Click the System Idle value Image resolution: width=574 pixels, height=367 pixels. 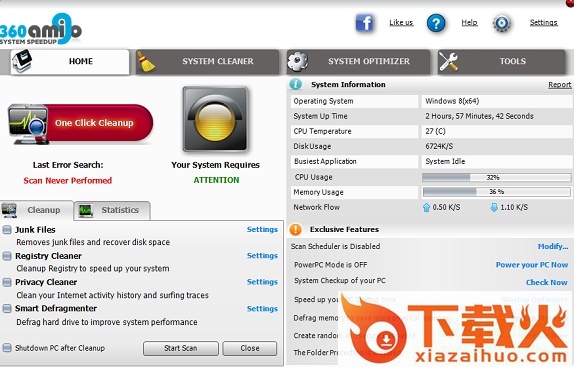click(x=445, y=161)
